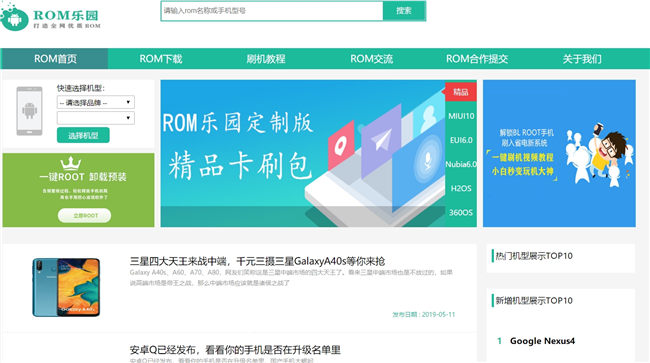650x363 pixels.
Task: Select the Nubia6.0 banner tab
Action: 461,164
